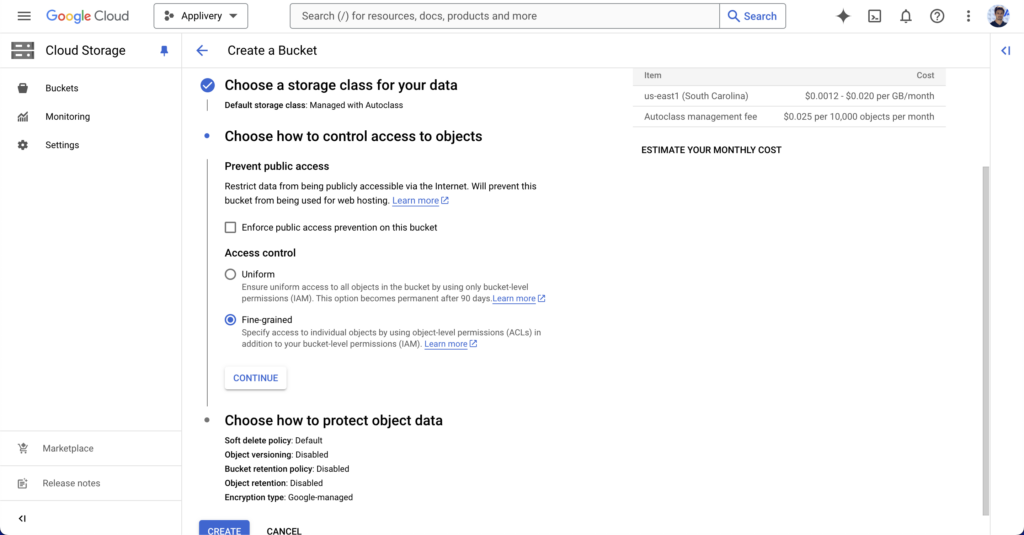Click the CANCEL button
Image resolution: width=1024 pixels, height=535 pixels.
(284, 530)
